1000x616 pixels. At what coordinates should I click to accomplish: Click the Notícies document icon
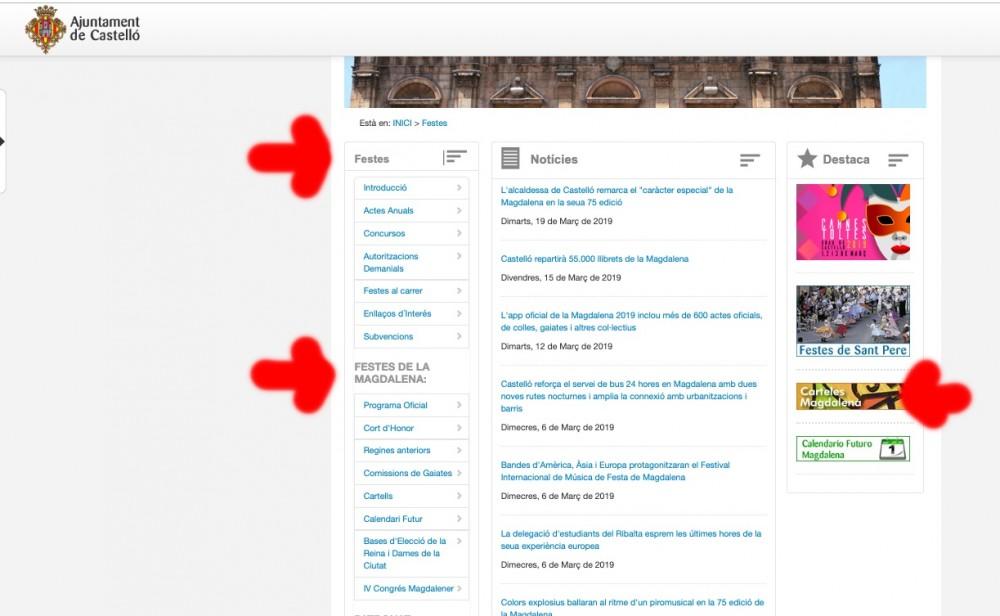(510, 158)
